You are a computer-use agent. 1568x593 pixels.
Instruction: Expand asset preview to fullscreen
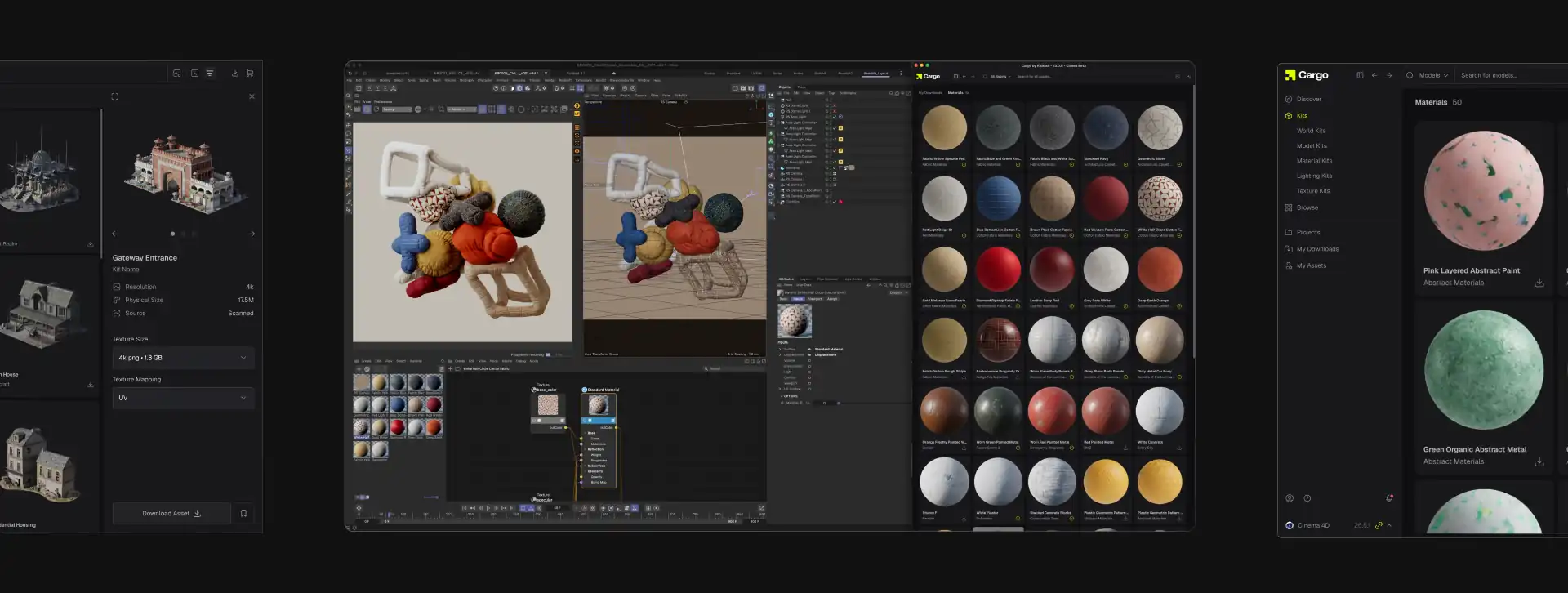114,96
